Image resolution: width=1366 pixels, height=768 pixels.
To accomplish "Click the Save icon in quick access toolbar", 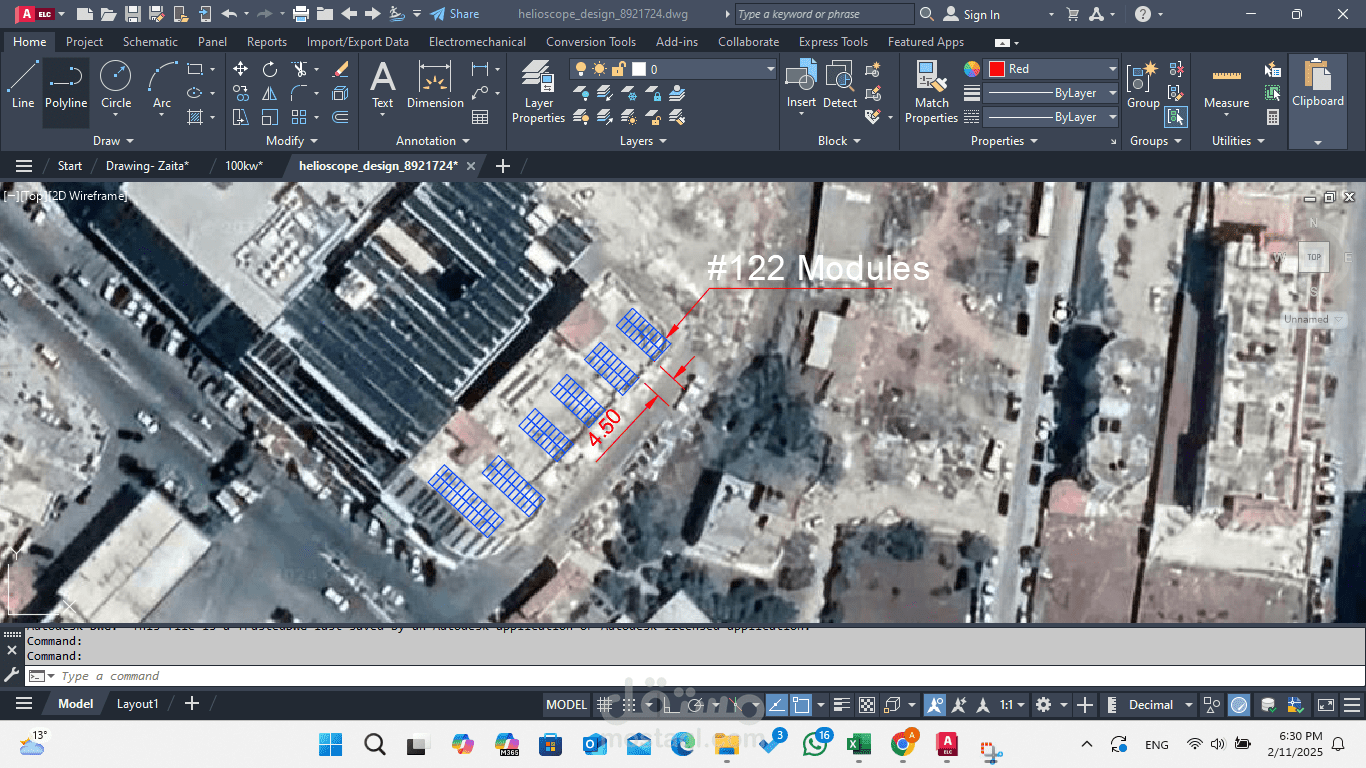I will pos(133,14).
